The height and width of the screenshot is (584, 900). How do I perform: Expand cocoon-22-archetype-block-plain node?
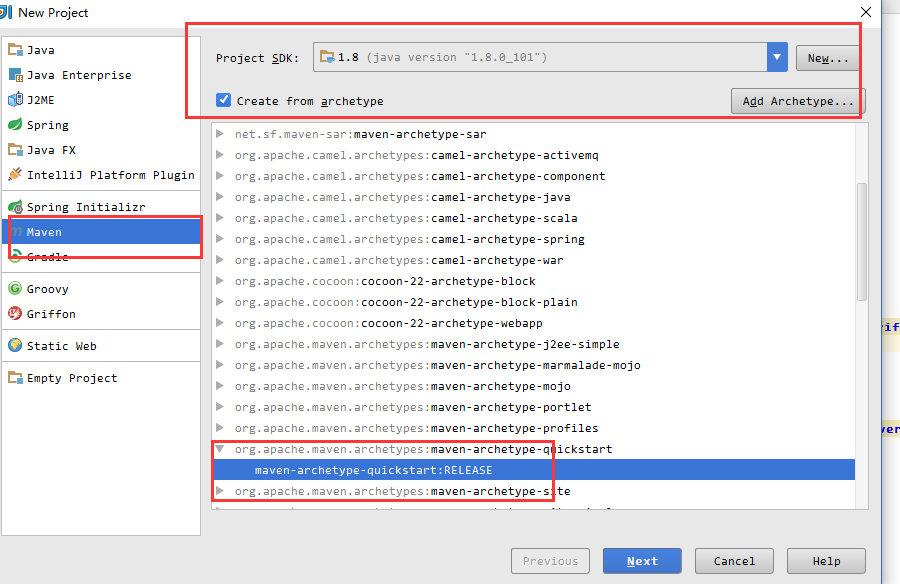click(220, 302)
